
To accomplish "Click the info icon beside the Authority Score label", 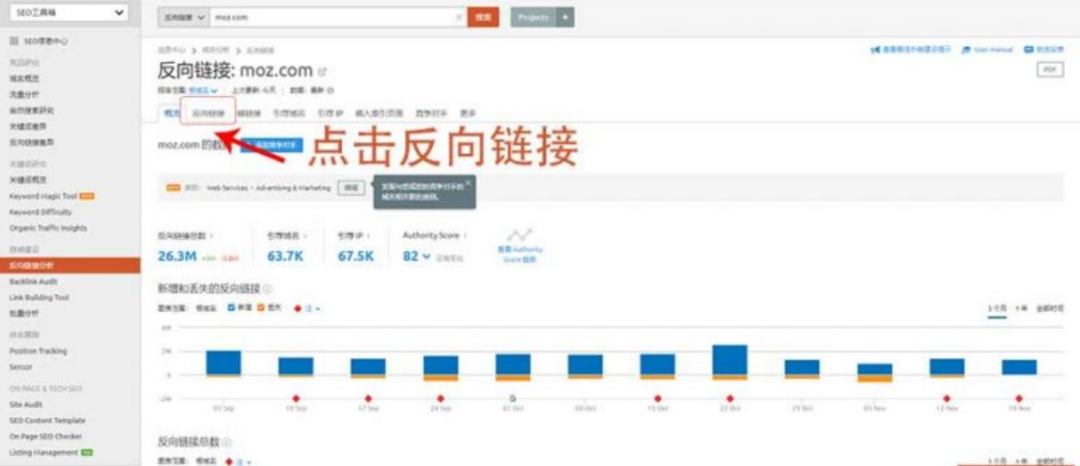I will click(x=466, y=235).
